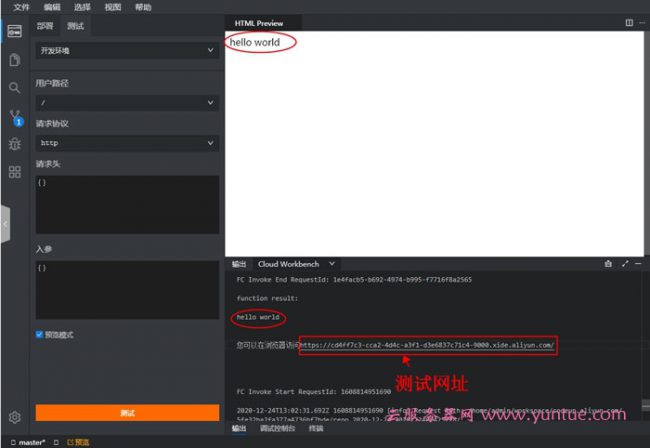This screenshot has height=448, width=650.
Task: Open the 文件 menu
Action: click(x=21, y=7)
